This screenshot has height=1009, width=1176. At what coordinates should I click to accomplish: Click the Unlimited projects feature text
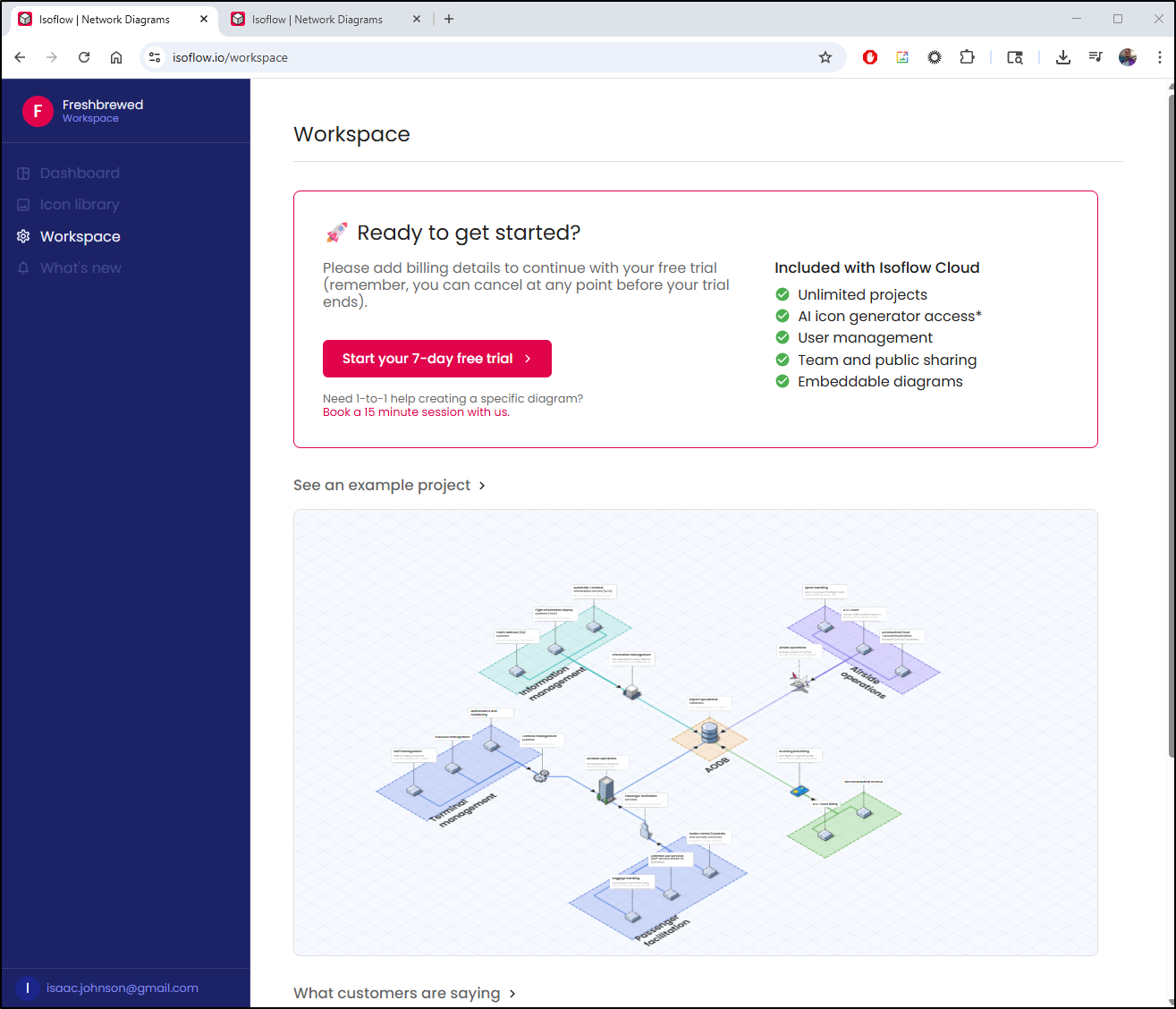point(862,294)
